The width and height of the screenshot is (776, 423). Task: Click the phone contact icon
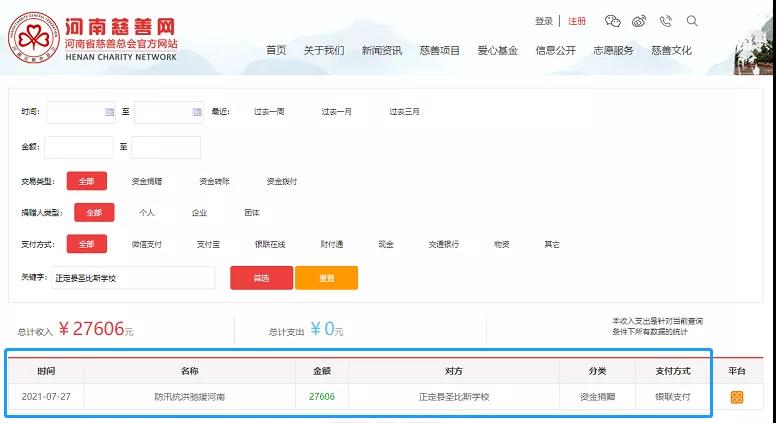point(666,21)
